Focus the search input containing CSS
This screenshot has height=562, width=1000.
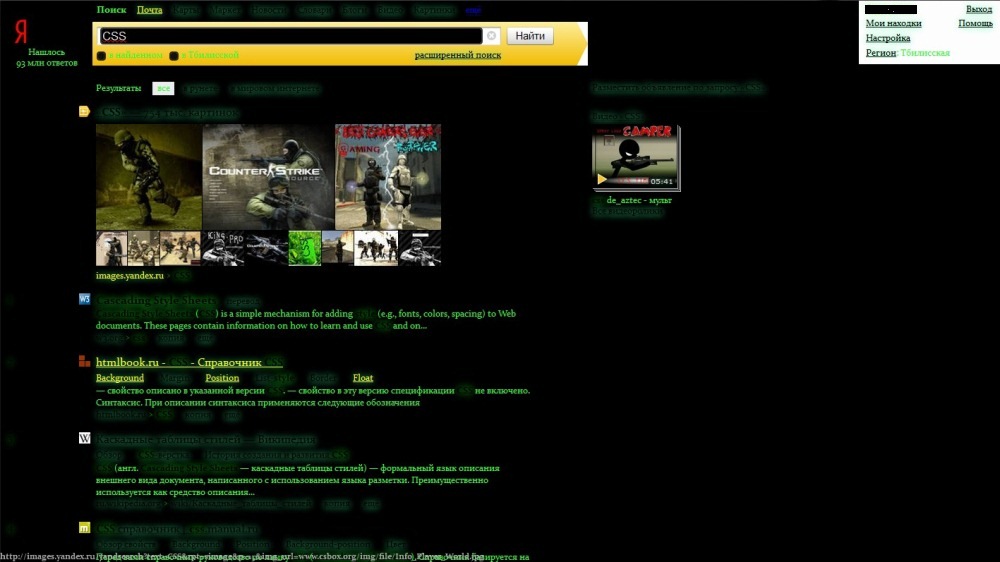(290, 36)
